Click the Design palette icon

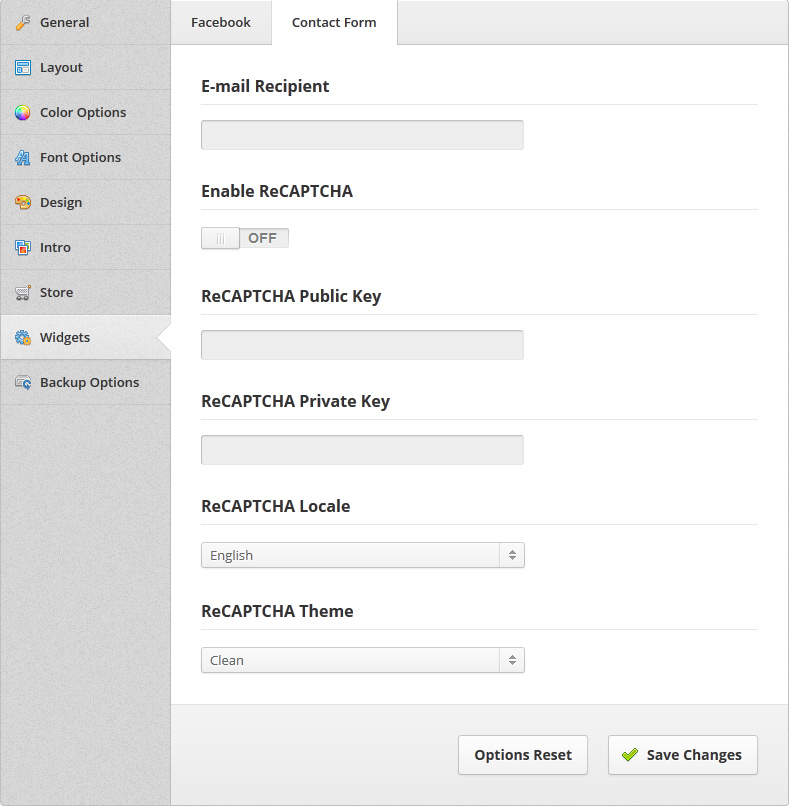pyautogui.click(x=23, y=203)
